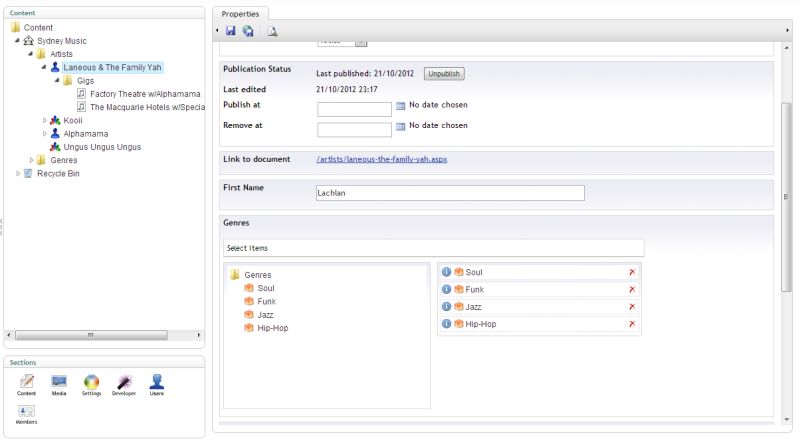The height and width of the screenshot is (443, 800).
Task: Select Laneous & The Family Yah node
Action: point(112,67)
